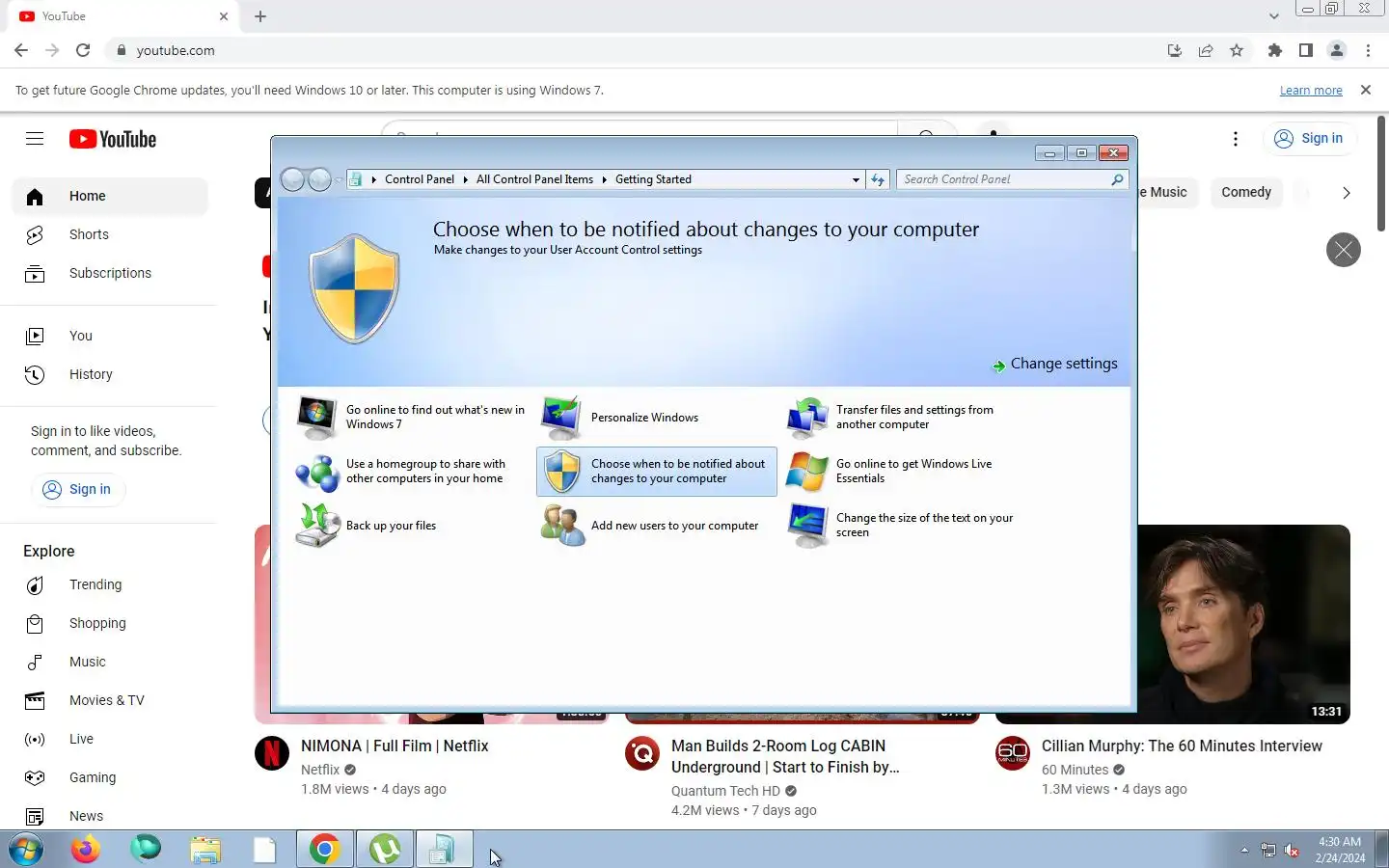Screen dimensions: 1389x868
Task: Show more category chips with right arrow
Action: (x=1347, y=193)
